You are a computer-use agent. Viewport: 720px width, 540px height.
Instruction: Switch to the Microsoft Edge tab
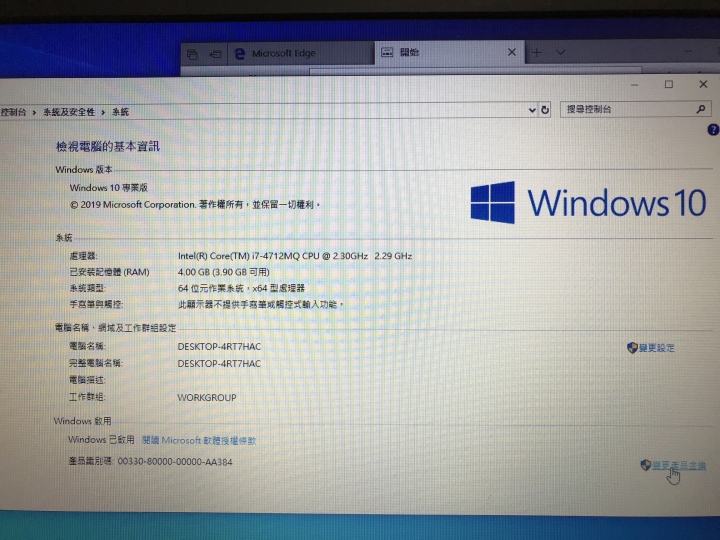(302, 53)
